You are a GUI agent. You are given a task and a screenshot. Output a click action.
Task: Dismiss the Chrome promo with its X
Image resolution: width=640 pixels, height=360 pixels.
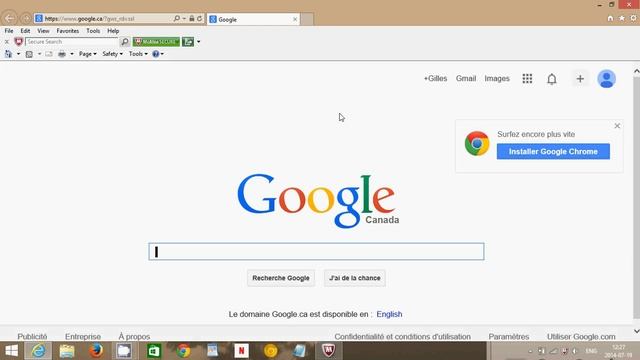[x=617, y=126]
